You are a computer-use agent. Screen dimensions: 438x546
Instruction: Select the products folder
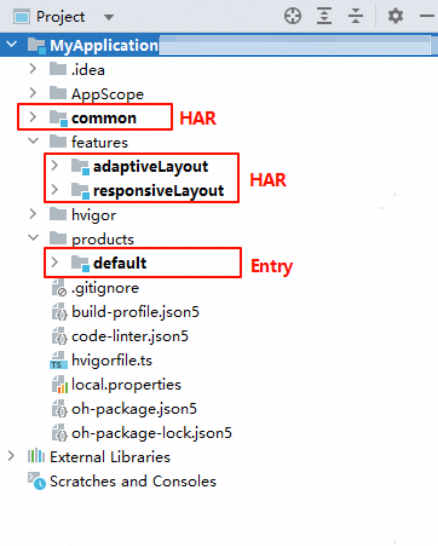(103, 240)
